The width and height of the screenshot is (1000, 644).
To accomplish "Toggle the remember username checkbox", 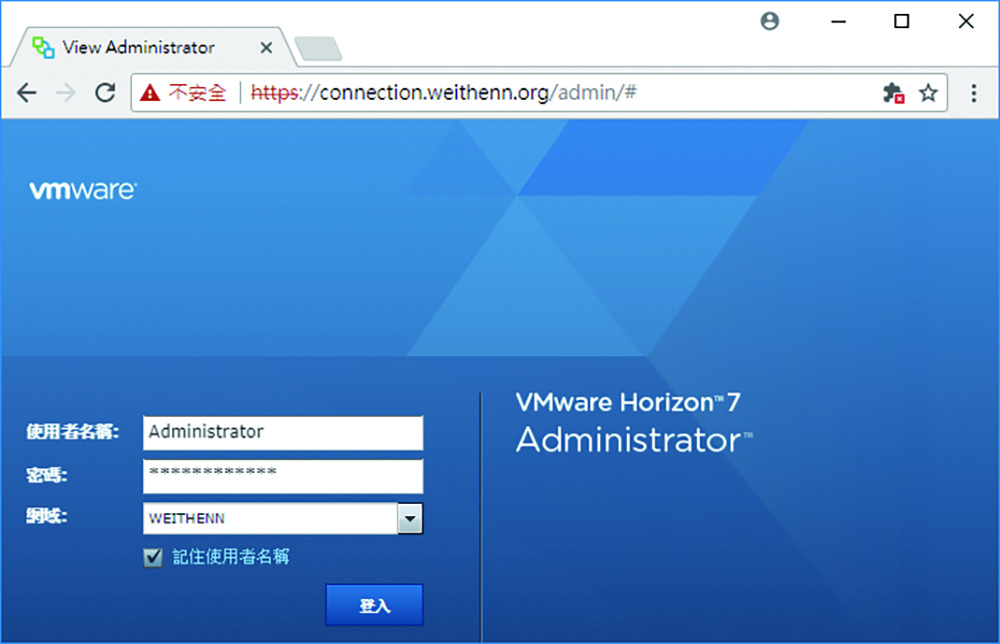I will (153, 557).
